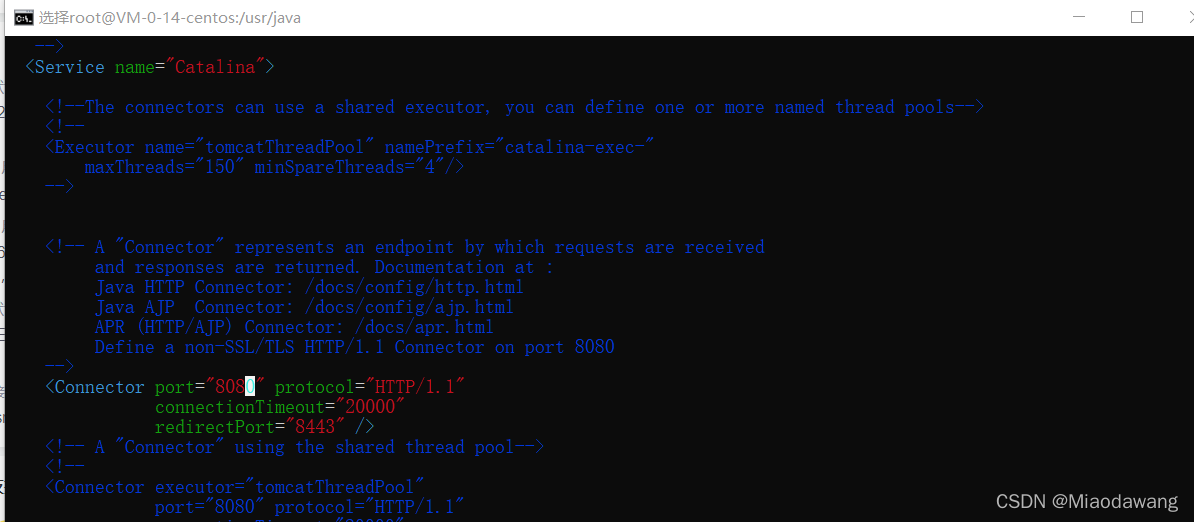Click the command prompt icon in title bar
Image resolution: width=1194 pixels, height=522 pixels.
(x=20, y=17)
